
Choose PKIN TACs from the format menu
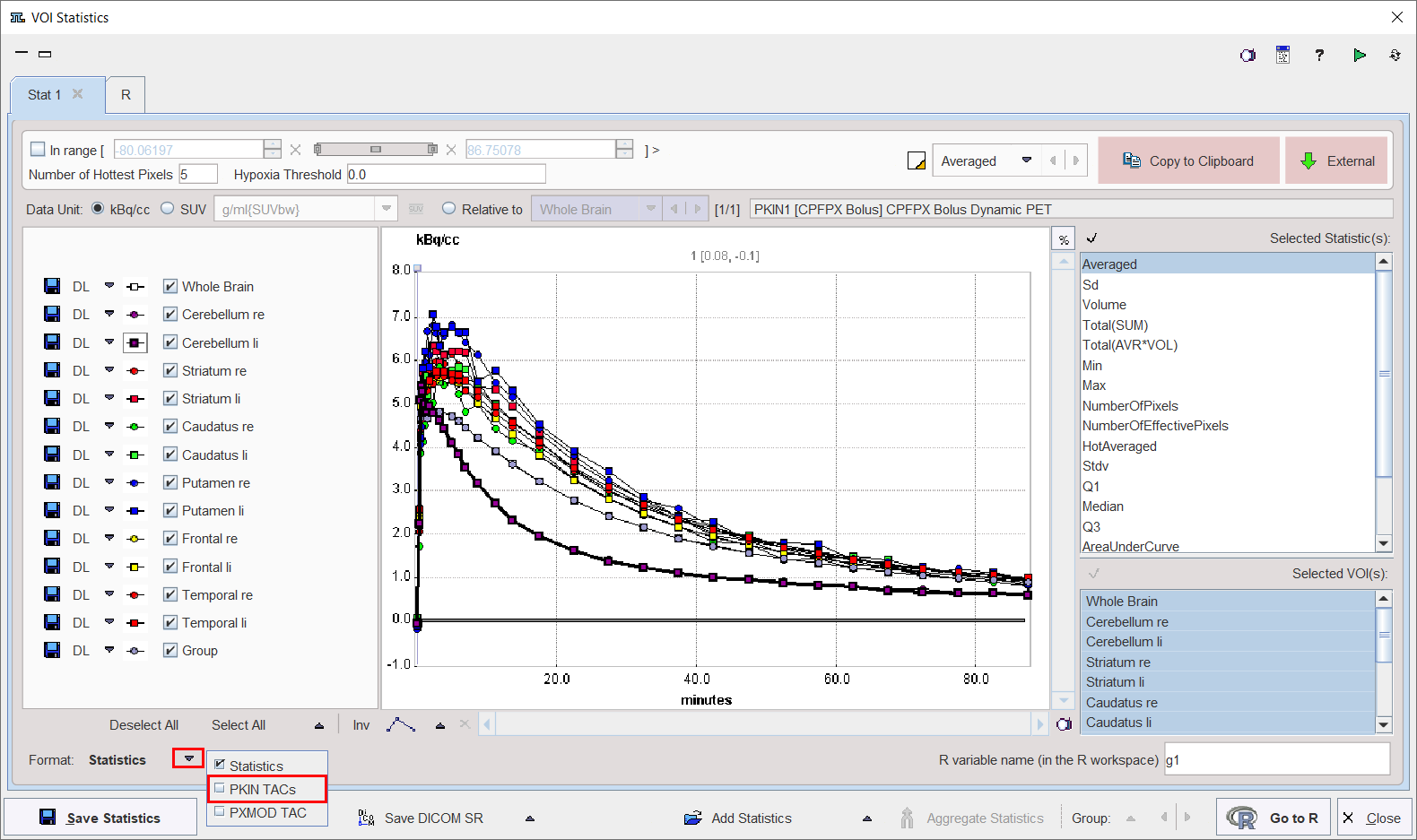[x=267, y=789]
